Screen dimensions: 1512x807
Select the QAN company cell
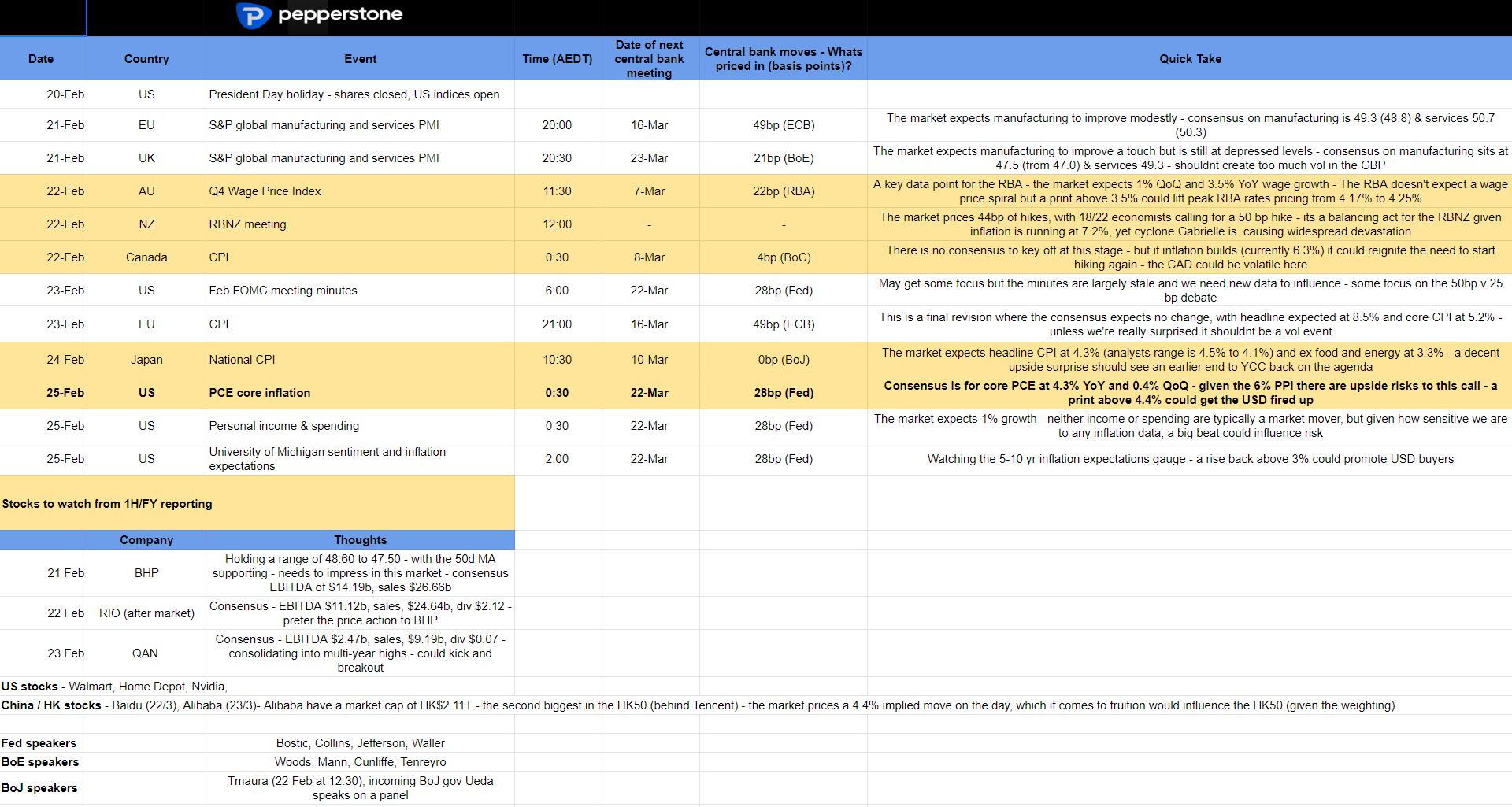point(146,653)
